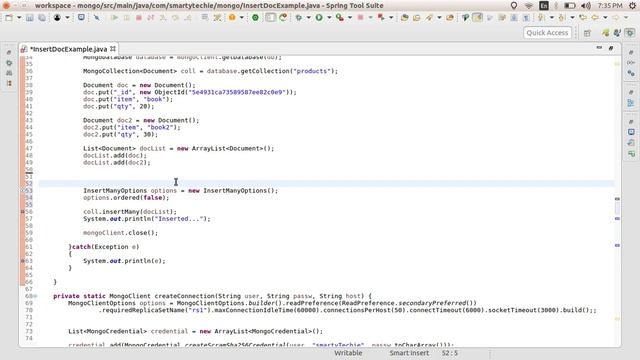Open the Back history dropdown
The height and width of the screenshot is (360, 640).
pyautogui.click(x=605, y=18)
